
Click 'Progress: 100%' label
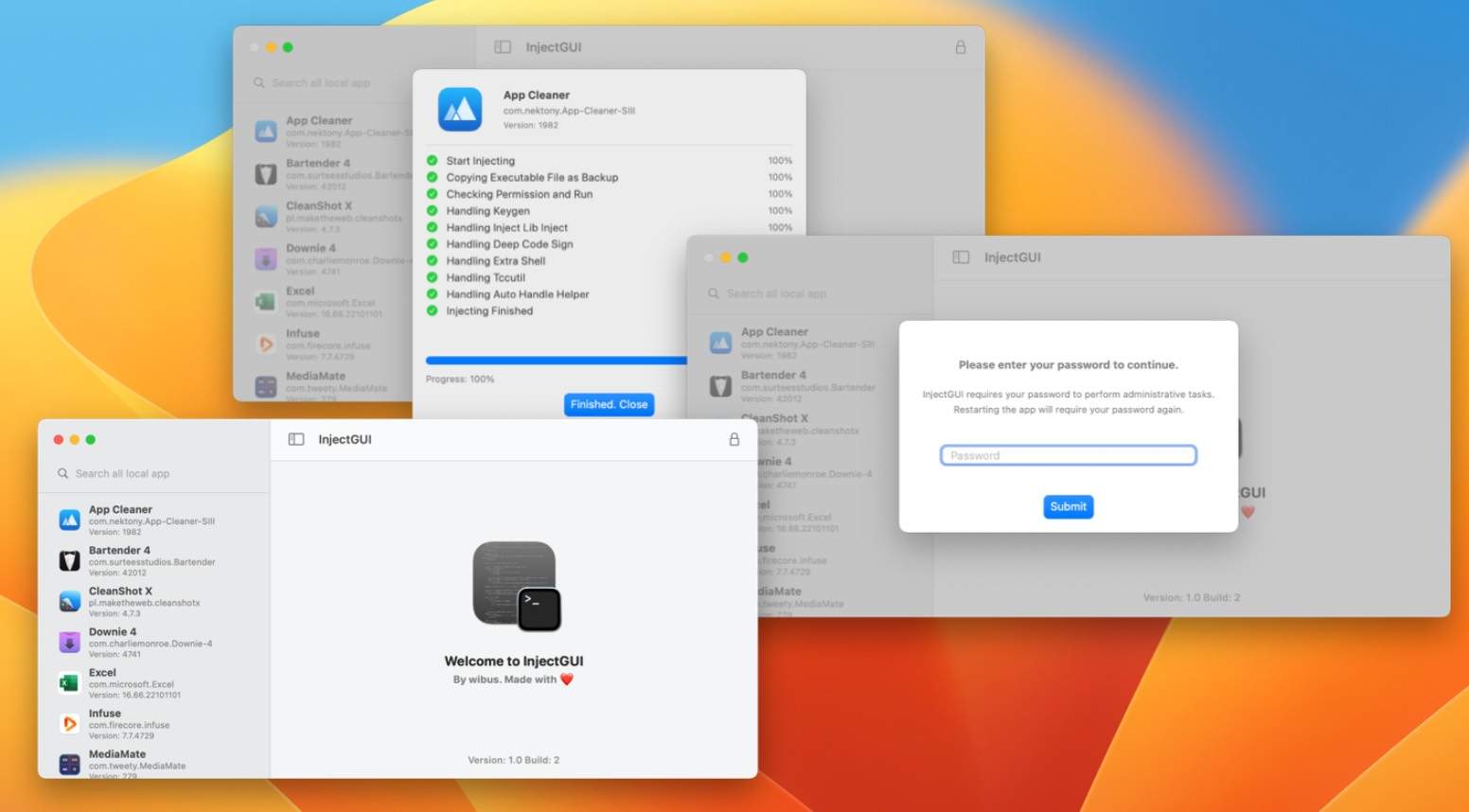tap(460, 379)
